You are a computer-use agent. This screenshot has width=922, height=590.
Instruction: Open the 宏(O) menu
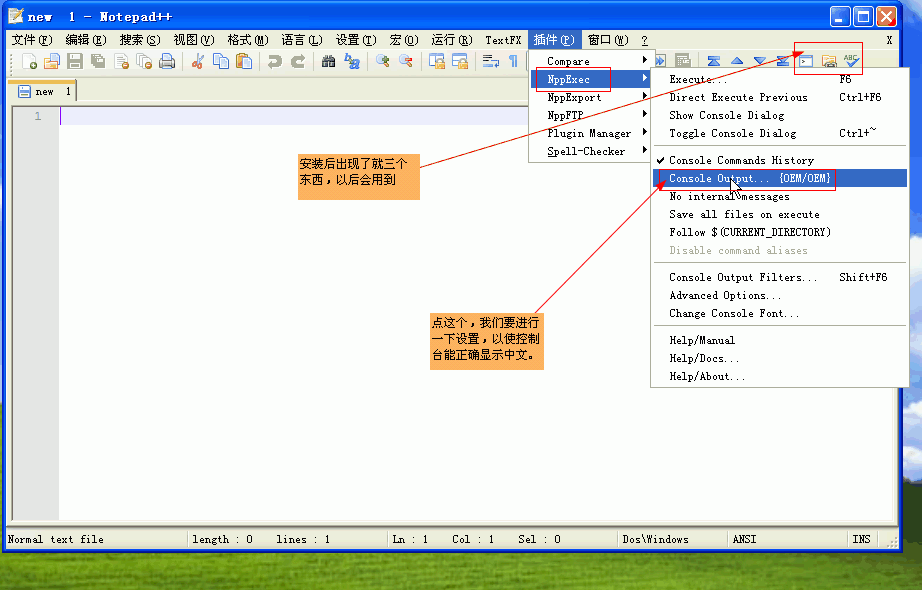click(x=404, y=40)
